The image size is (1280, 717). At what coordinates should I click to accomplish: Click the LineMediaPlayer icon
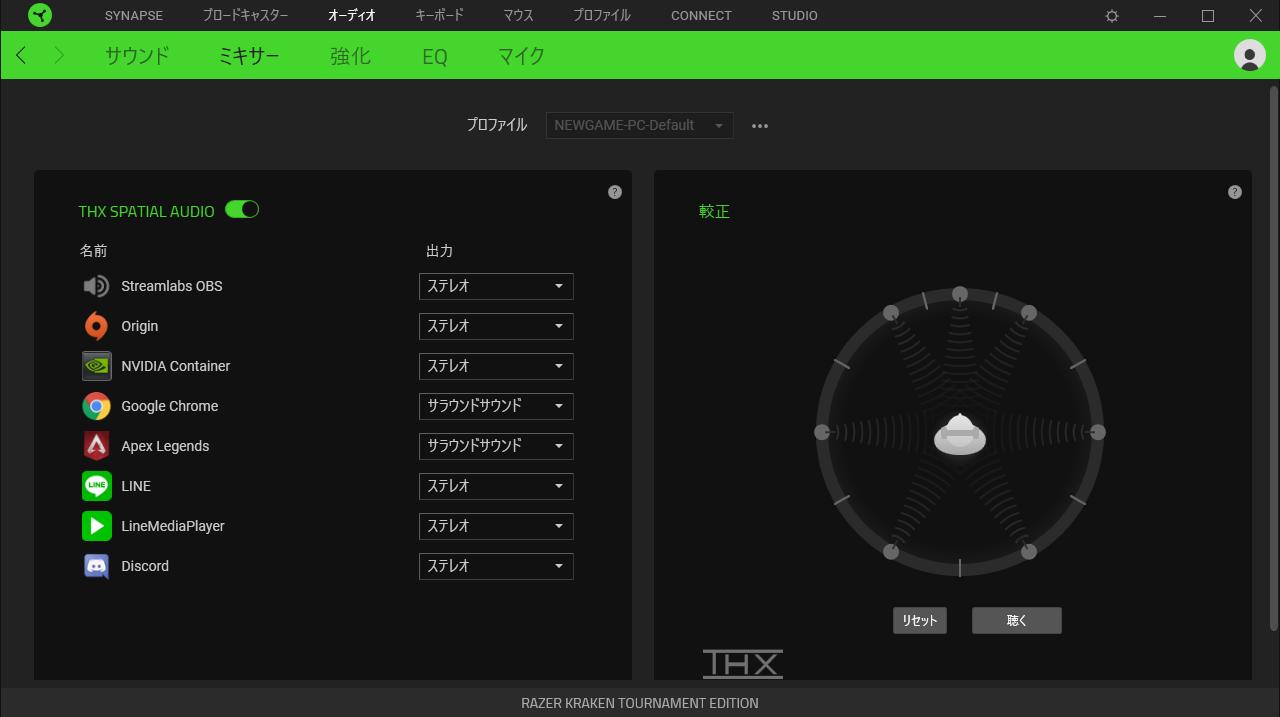[96, 526]
